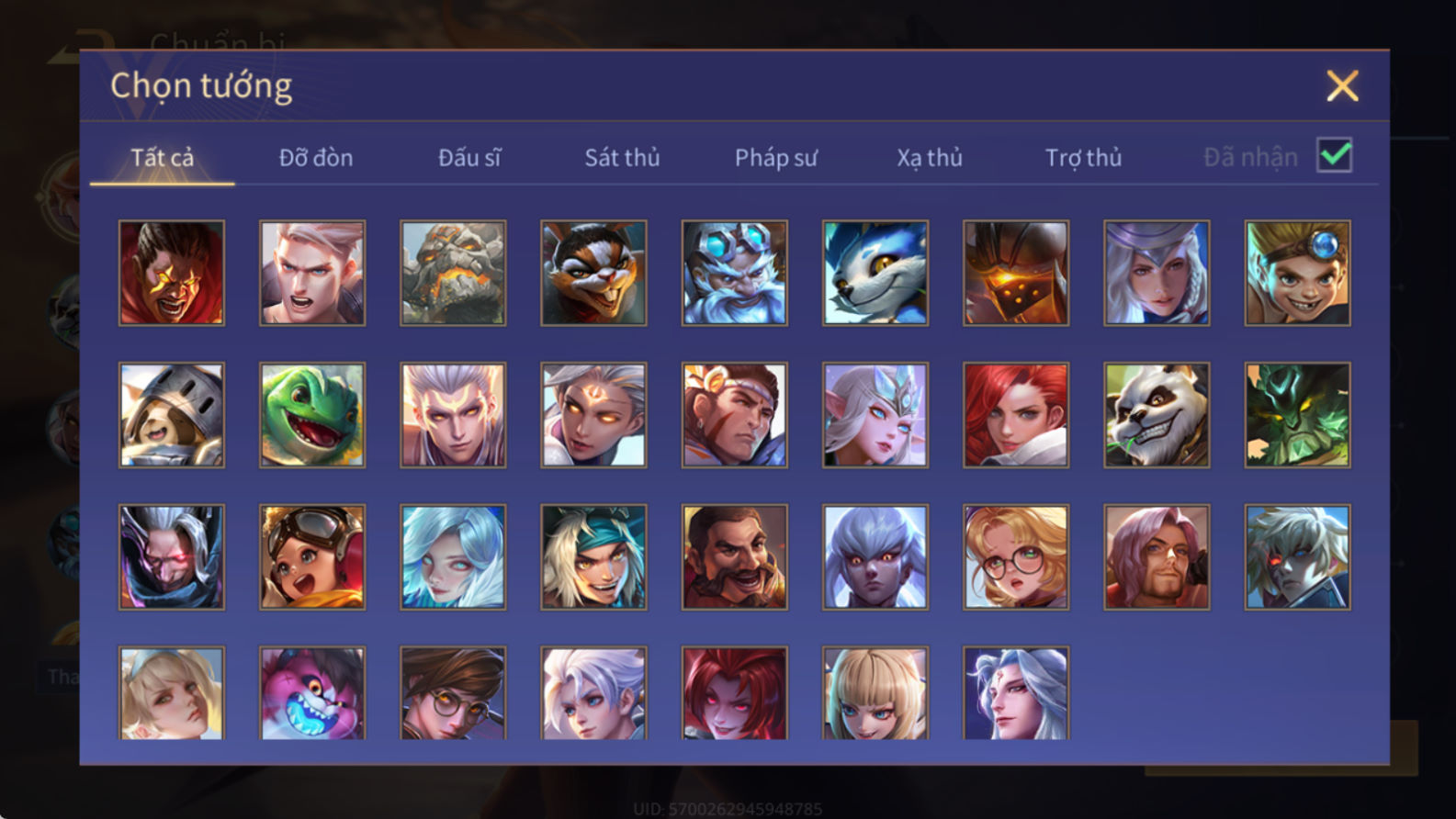This screenshot has width=1456, height=819.
Task: Close the Chọn tướng dialog
Action: click(x=1342, y=86)
